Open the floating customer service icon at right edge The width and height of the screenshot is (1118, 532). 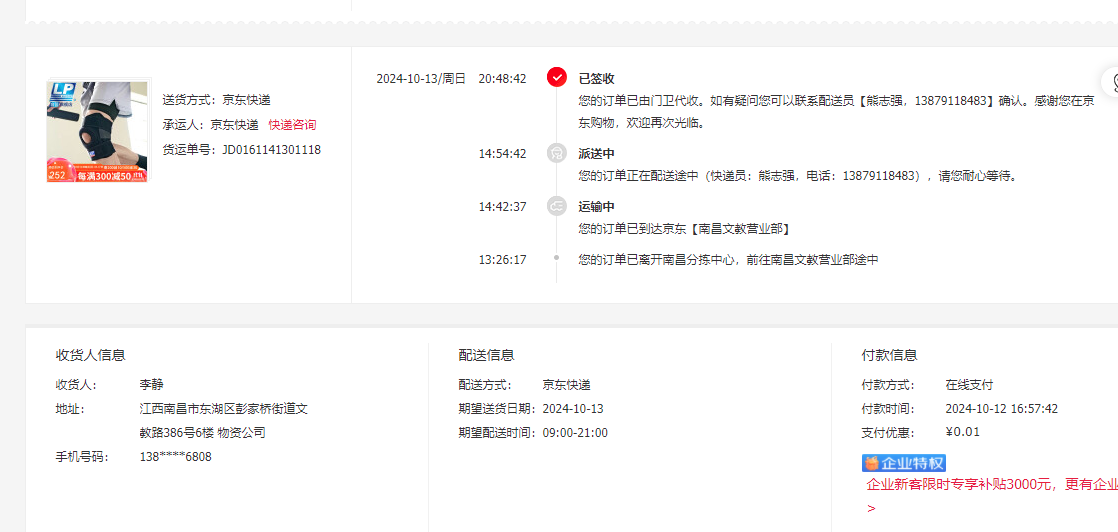pyautogui.click(x=1111, y=81)
